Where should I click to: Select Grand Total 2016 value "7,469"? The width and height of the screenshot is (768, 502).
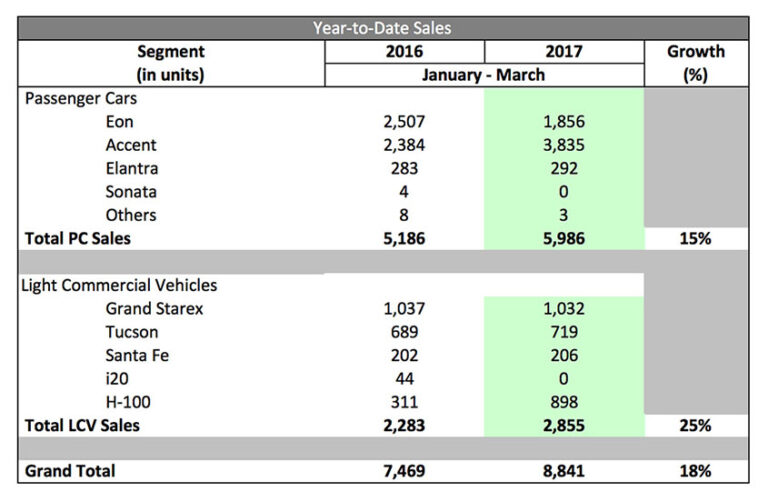tap(404, 471)
